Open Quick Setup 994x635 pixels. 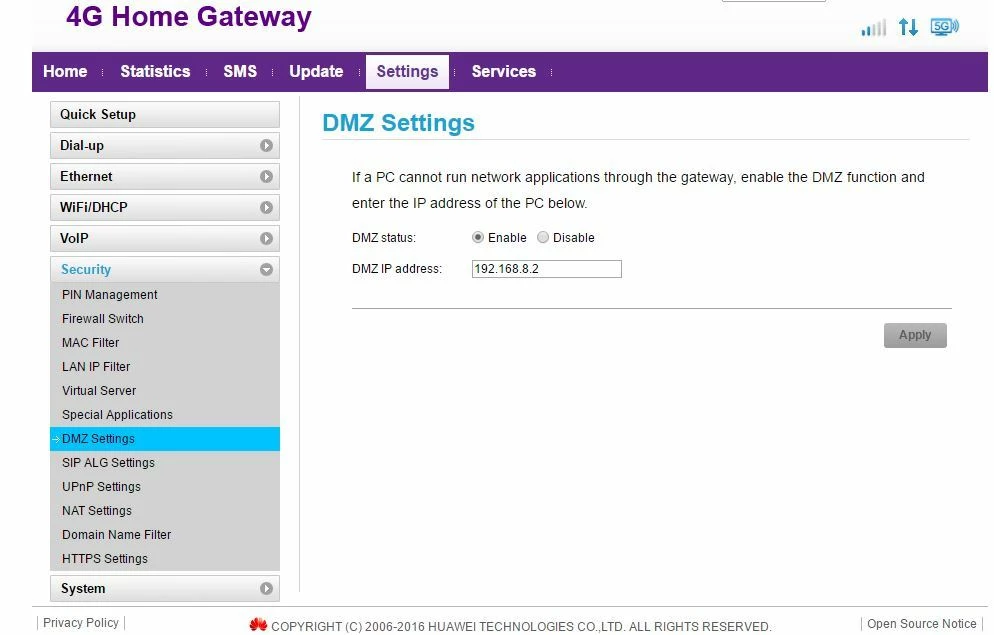(165, 115)
